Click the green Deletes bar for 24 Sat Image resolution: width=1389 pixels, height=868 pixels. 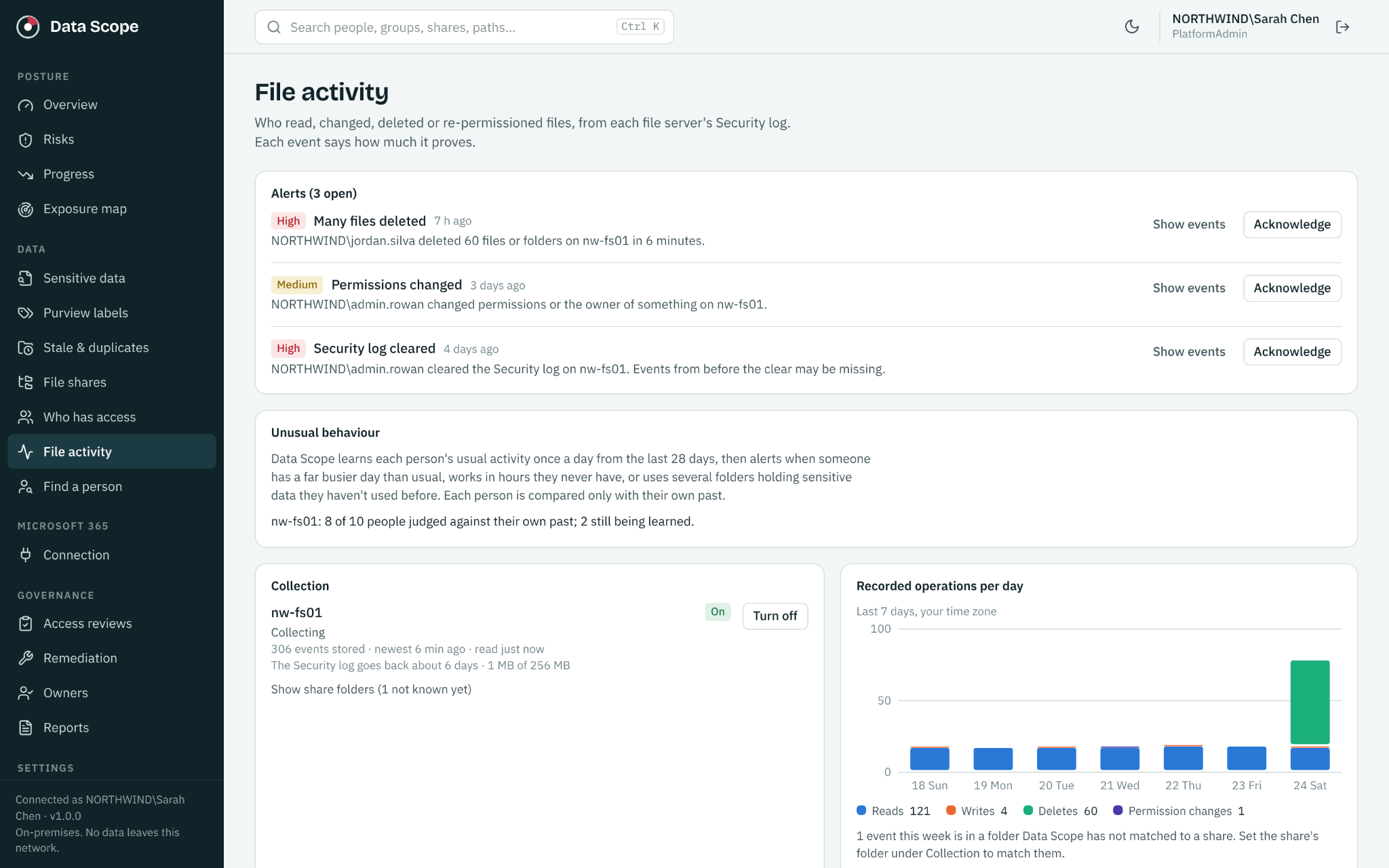(1310, 702)
